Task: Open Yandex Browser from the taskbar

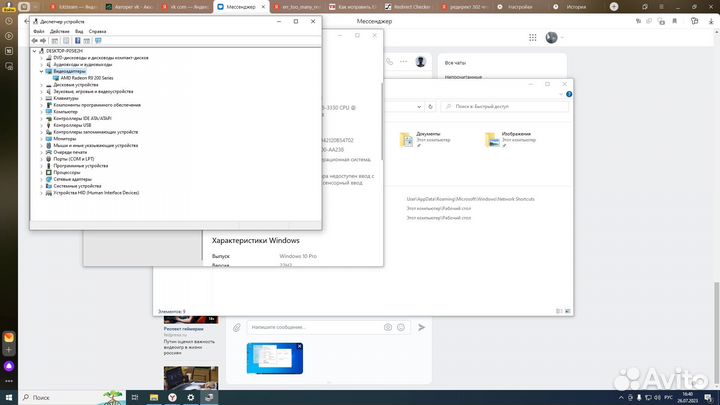Action: click(172, 398)
